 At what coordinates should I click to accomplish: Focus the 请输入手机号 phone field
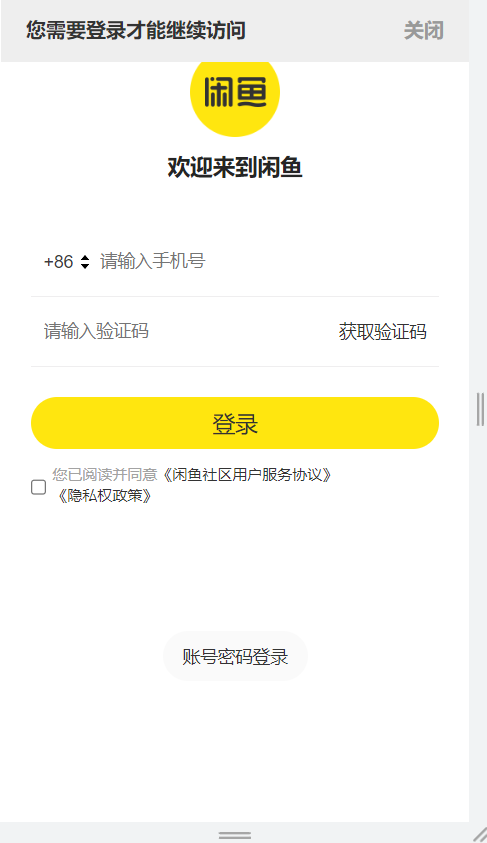pyautogui.click(x=268, y=261)
